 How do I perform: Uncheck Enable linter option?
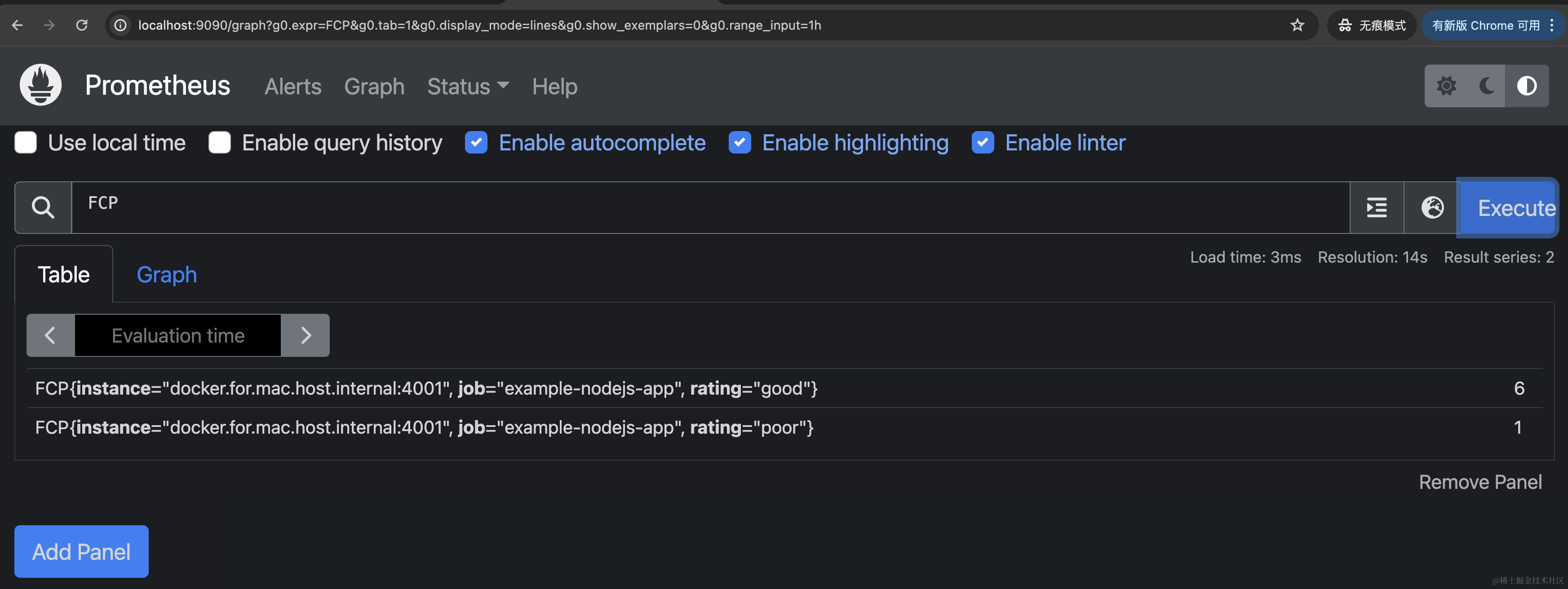click(983, 142)
